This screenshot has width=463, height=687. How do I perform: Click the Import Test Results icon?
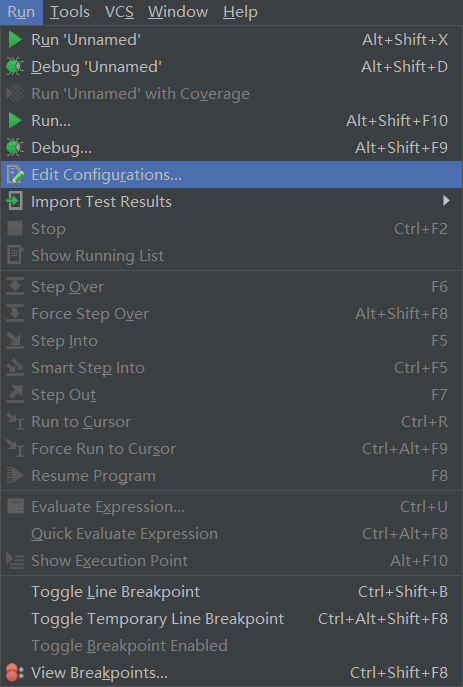tap(14, 202)
